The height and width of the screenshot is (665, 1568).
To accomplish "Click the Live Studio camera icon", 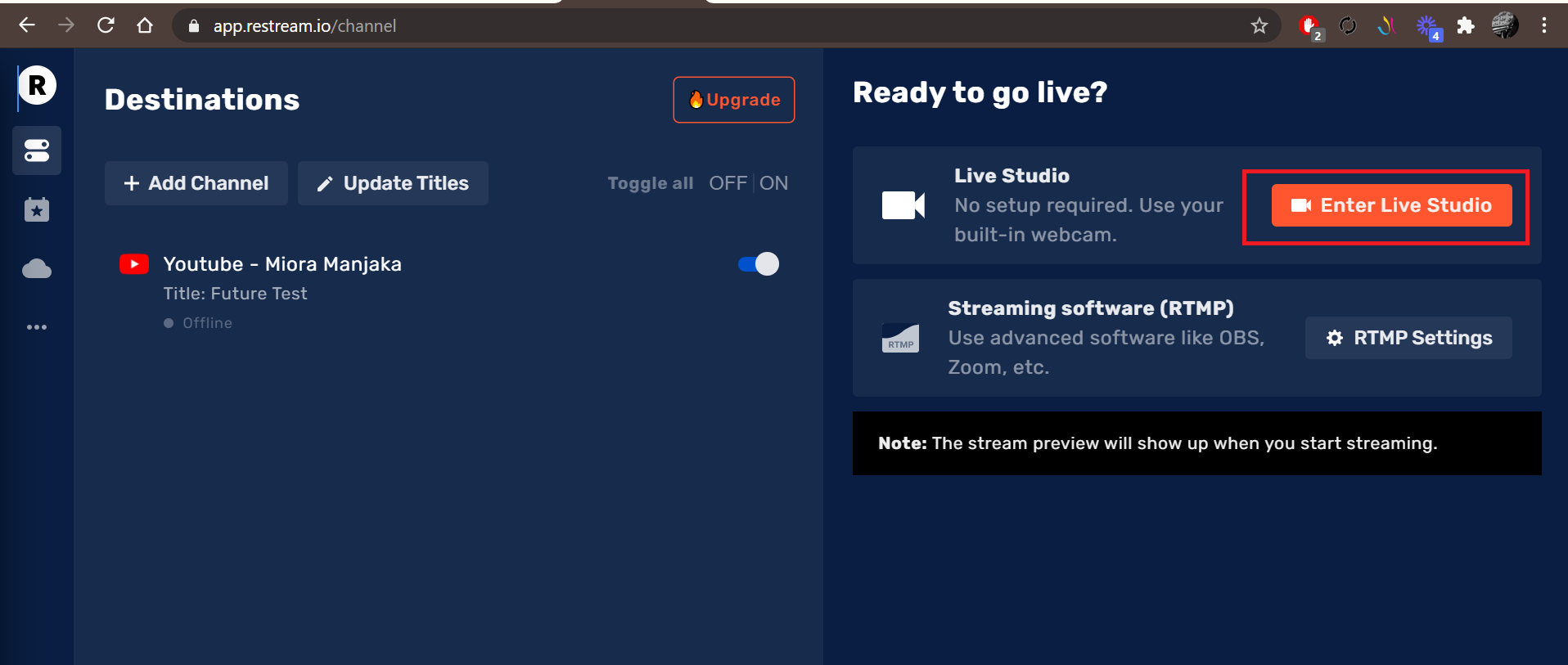I will [903, 205].
